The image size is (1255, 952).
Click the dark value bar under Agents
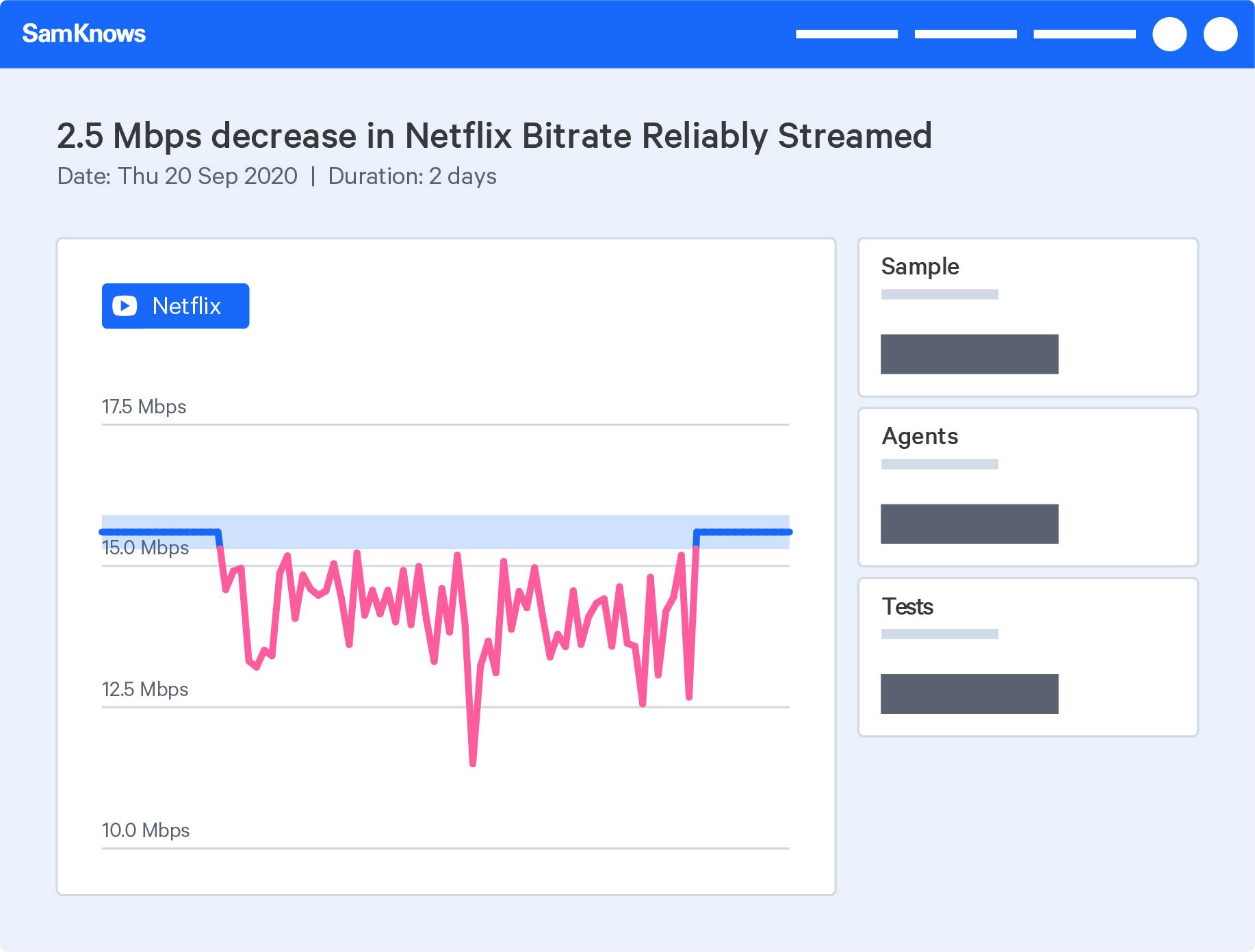tap(969, 524)
